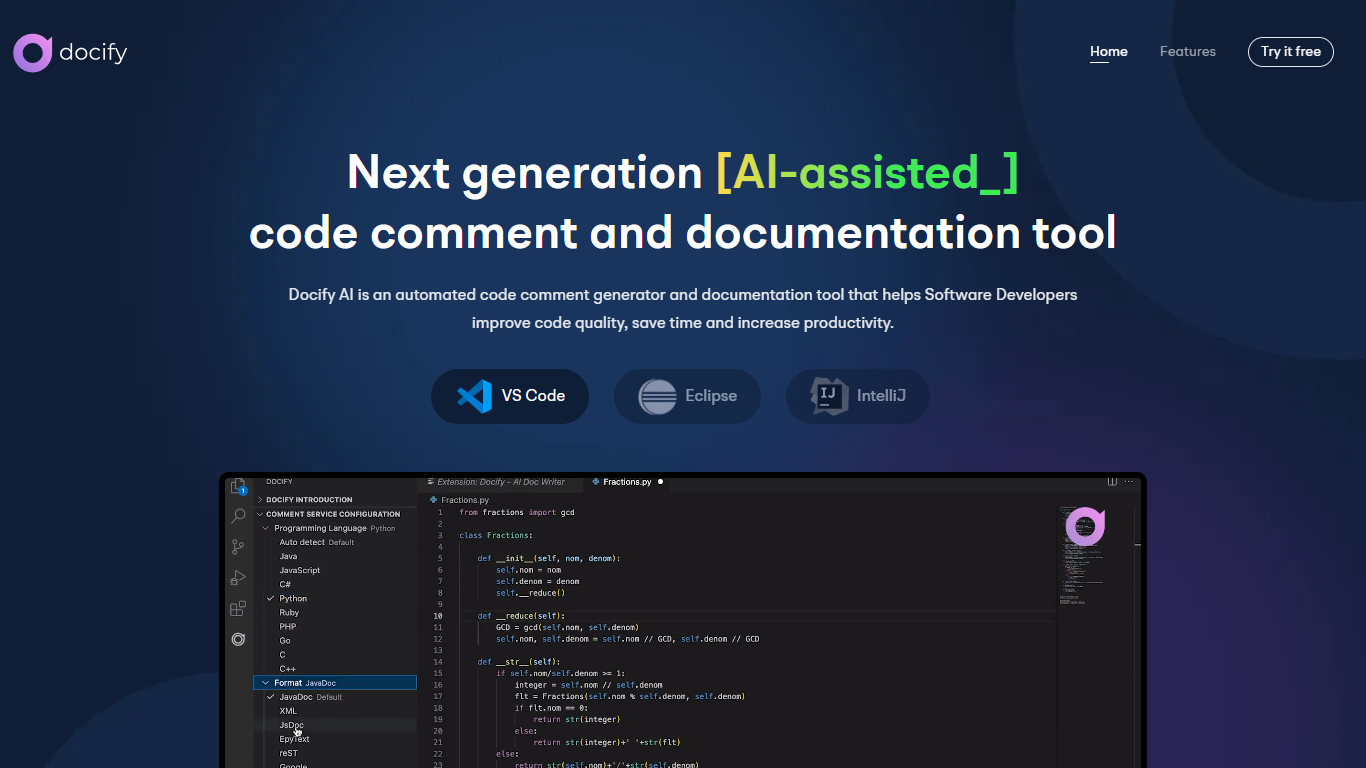Click the Fractions.py breadcrumb

point(460,500)
